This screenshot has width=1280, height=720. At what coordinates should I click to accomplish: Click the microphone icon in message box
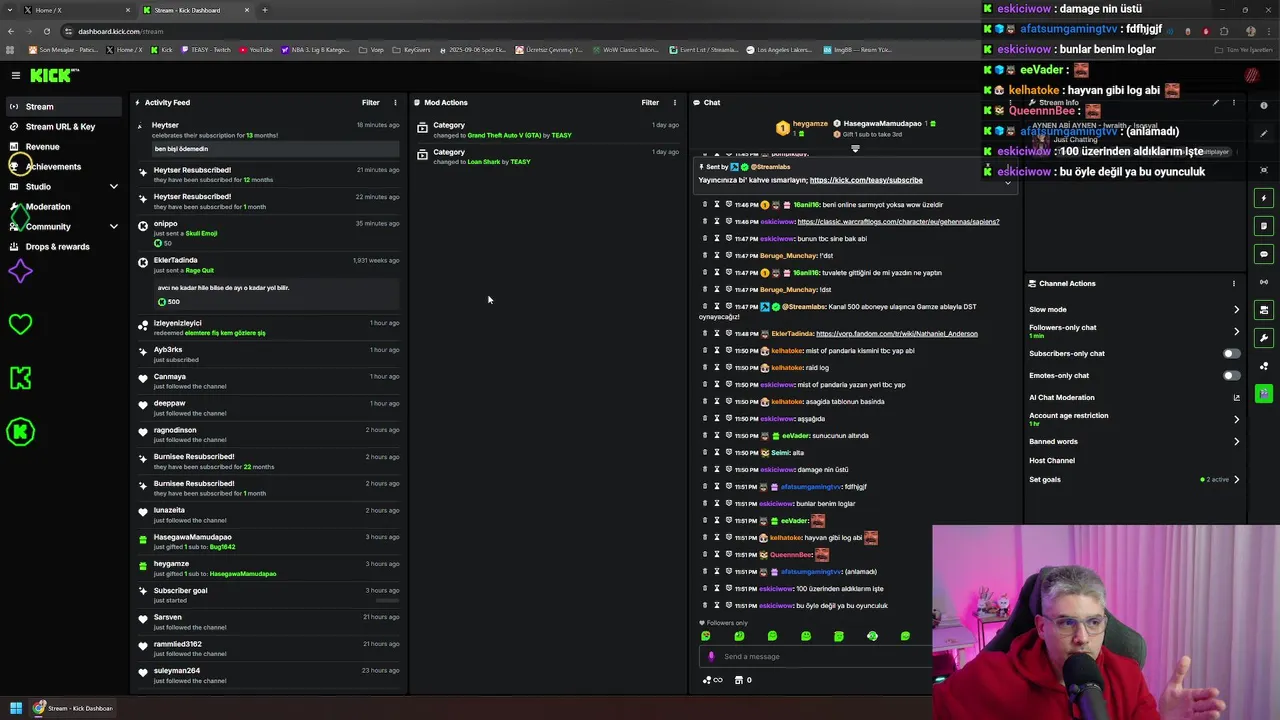pos(711,657)
